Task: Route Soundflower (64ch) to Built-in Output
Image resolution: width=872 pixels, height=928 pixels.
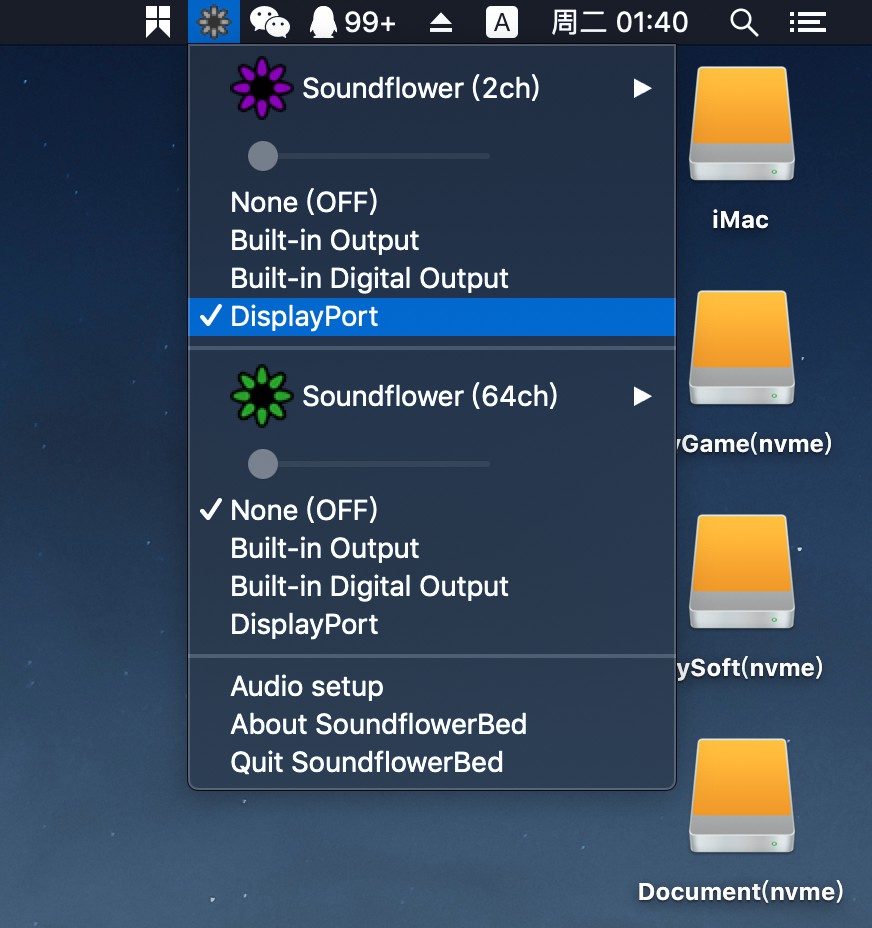Action: coord(432,548)
